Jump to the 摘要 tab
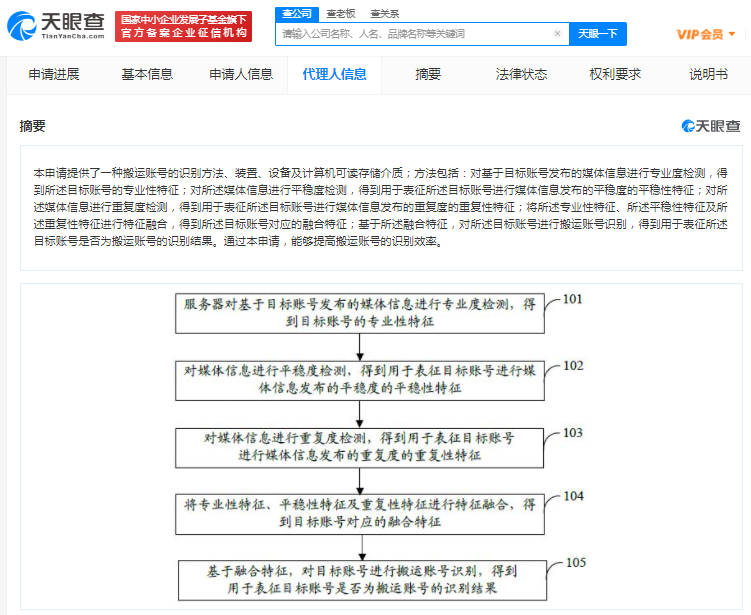751x615 pixels. click(x=428, y=74)
